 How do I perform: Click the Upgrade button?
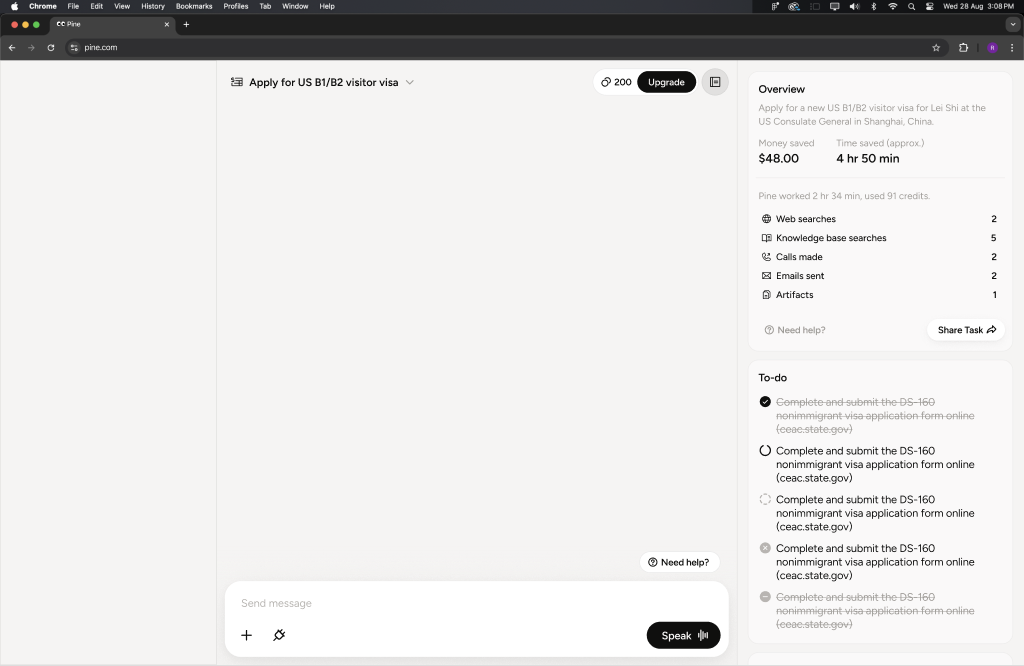pyautogui.click(x=666, y=82)
